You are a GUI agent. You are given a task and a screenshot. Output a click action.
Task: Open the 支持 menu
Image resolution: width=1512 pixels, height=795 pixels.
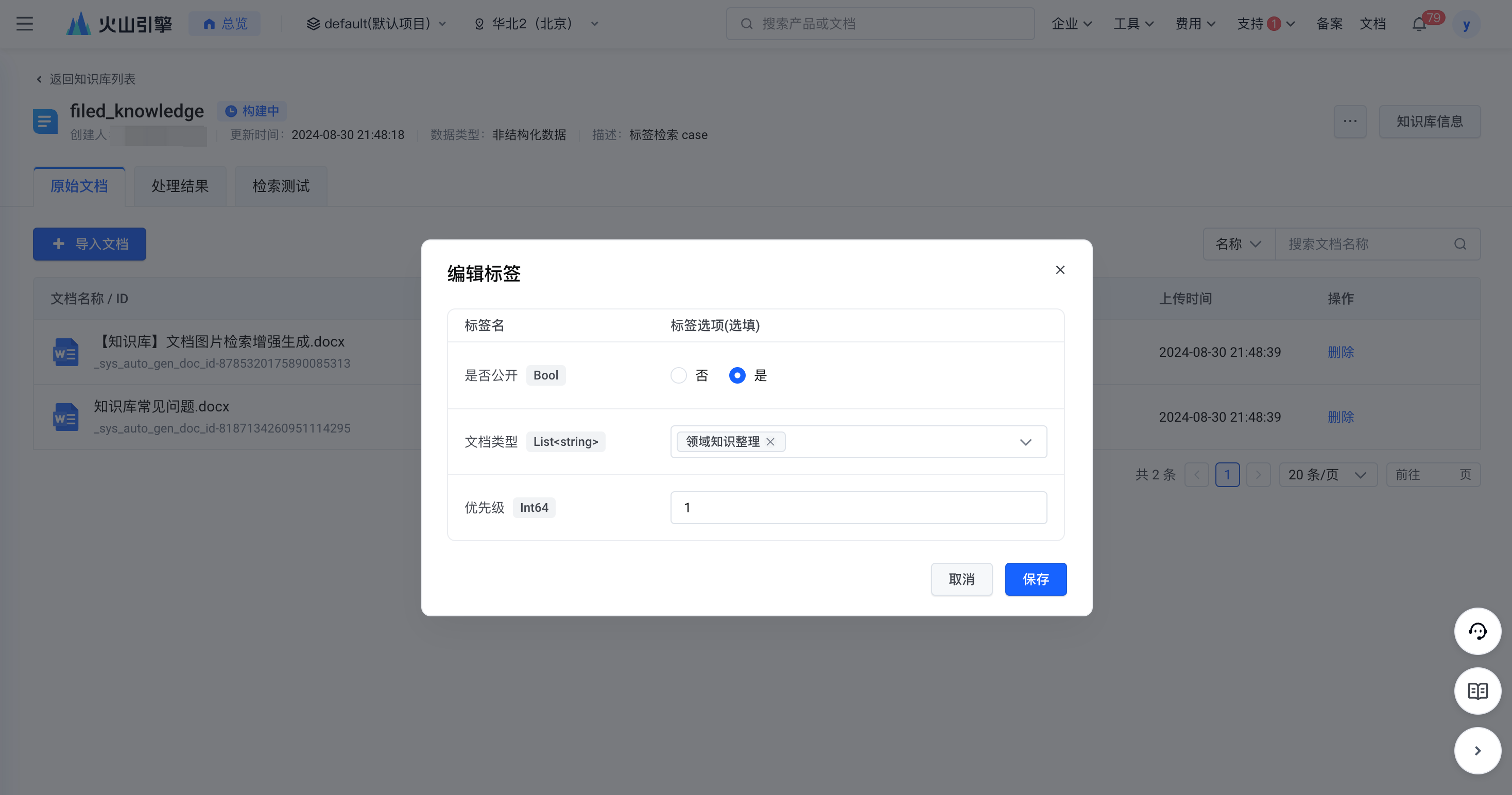(1265, 24)
